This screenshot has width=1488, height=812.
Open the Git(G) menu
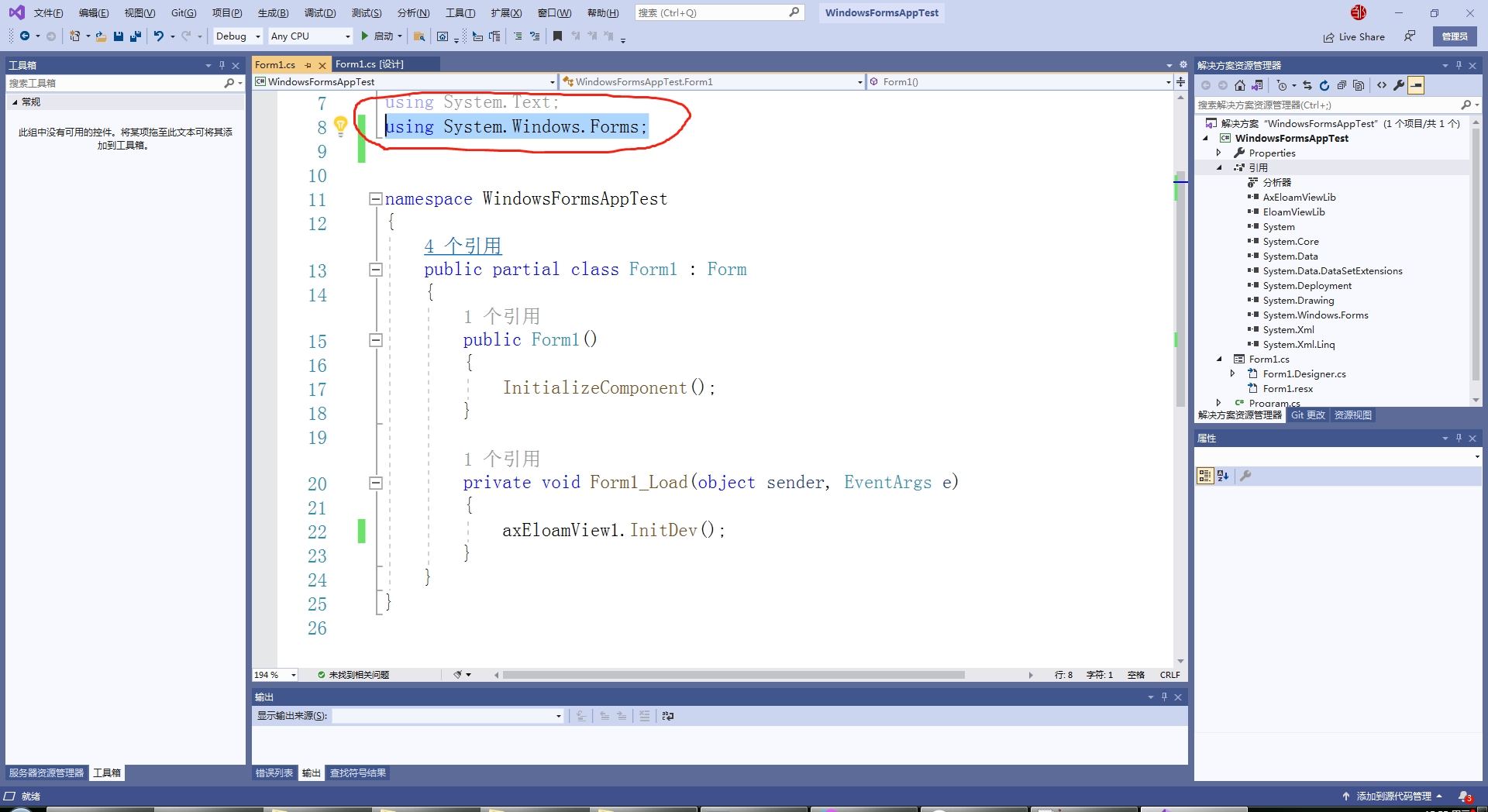pos(184,12)
